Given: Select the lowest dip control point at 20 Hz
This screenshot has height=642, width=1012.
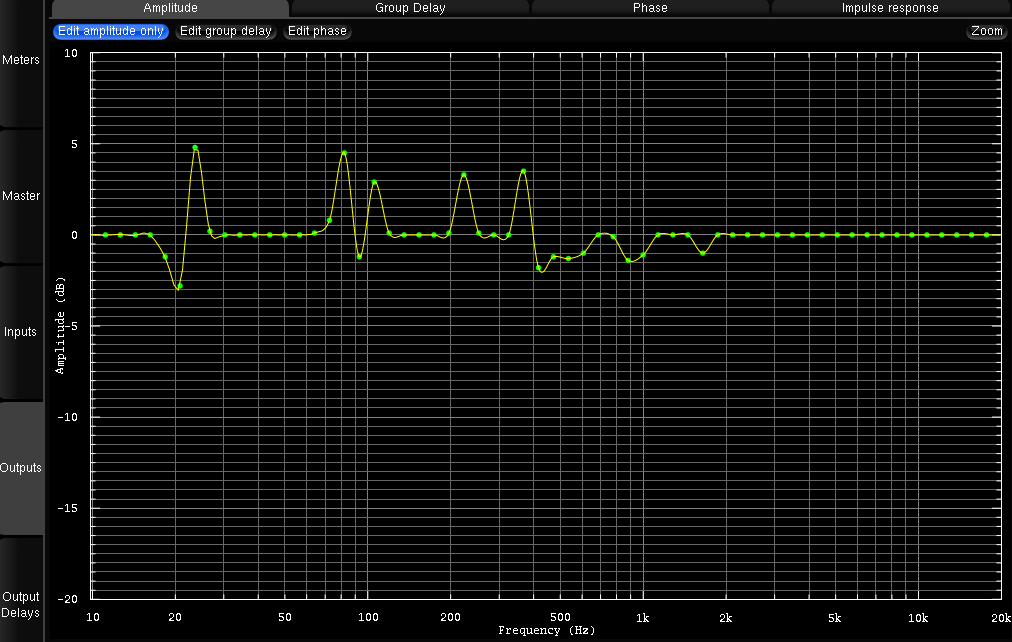Looking at the screenshot, I should click(x=180, y=286).
